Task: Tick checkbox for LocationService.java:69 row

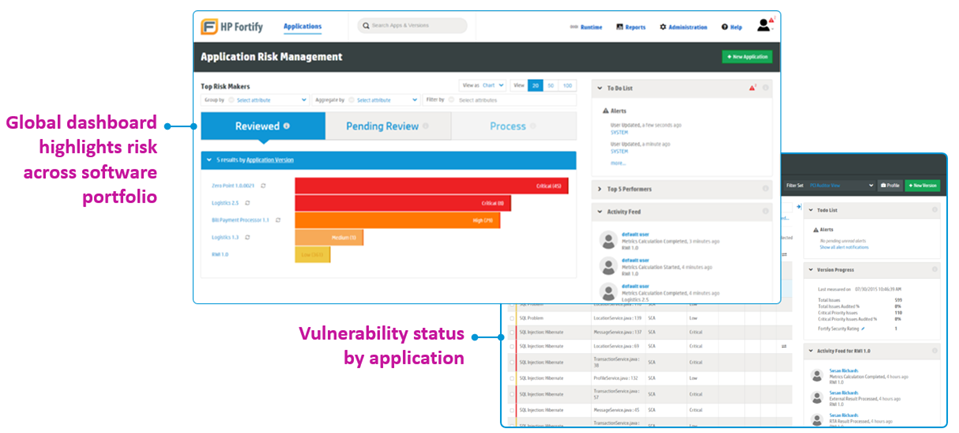Action: 510,345
